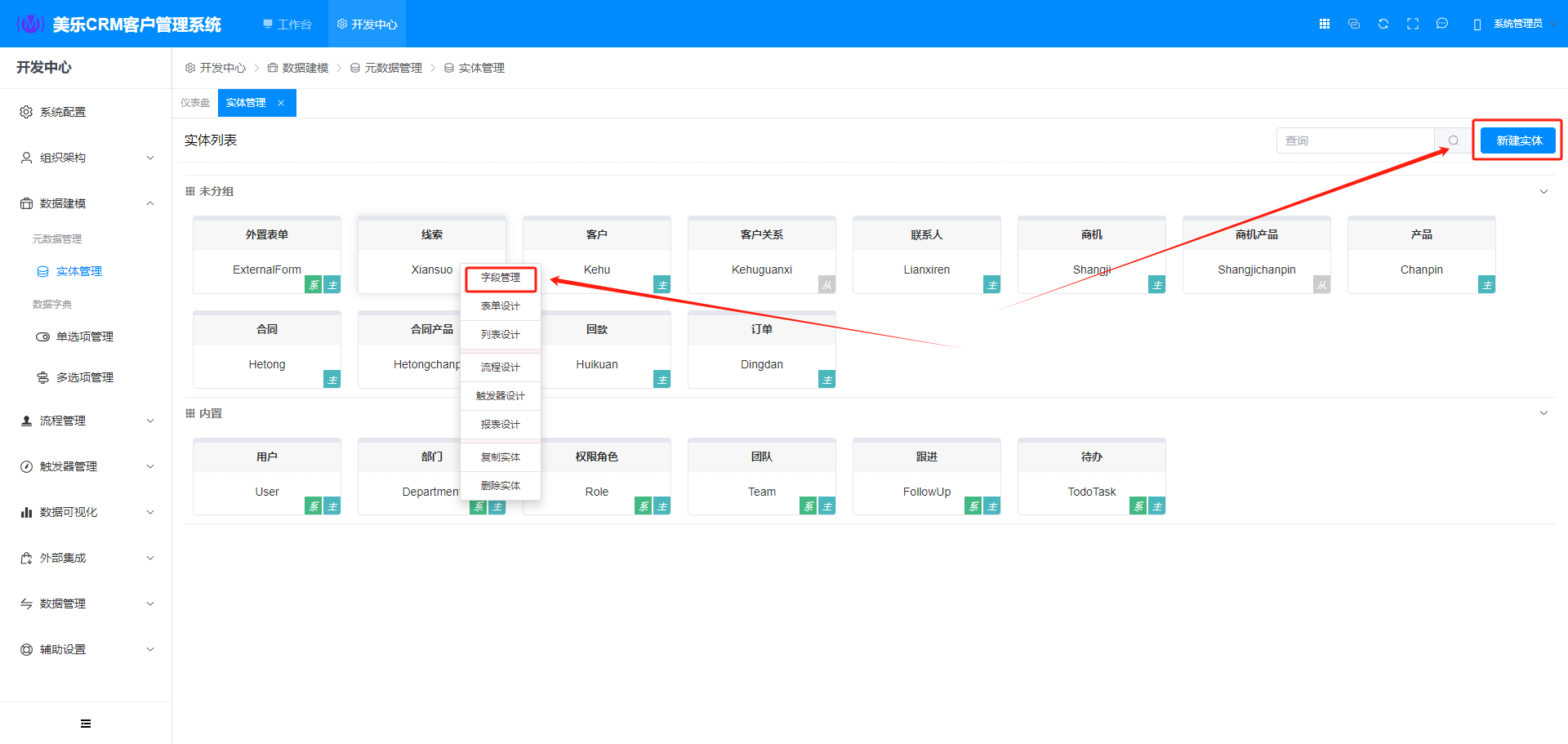
Task: Collapse sidebar using bottom menu icon
Action: point(86,724)
